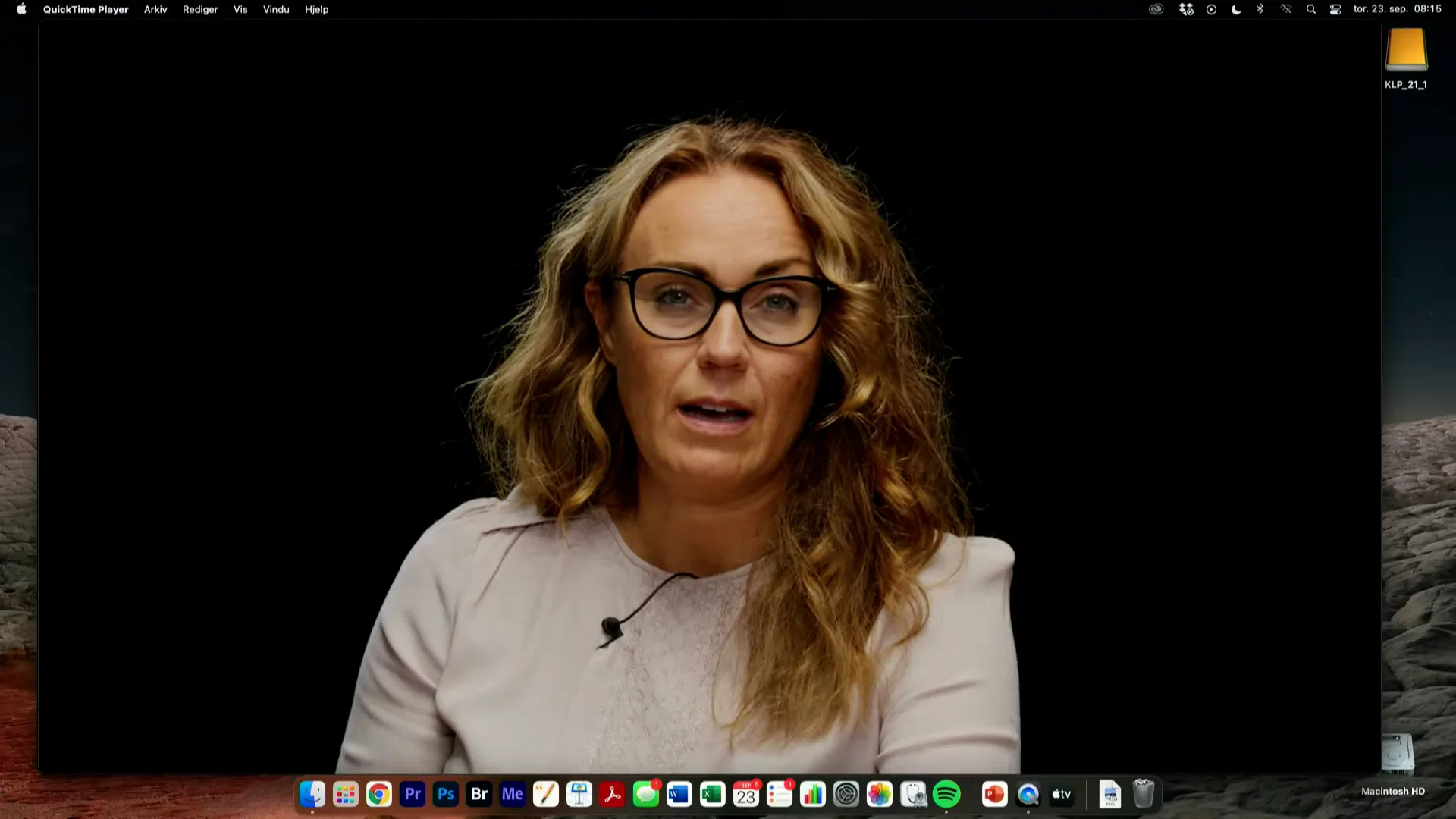Viewport: 1456px width, 819px height.
Task: Click the QuickTime Player Dock icon
Action: click(x=1028, y=794)
